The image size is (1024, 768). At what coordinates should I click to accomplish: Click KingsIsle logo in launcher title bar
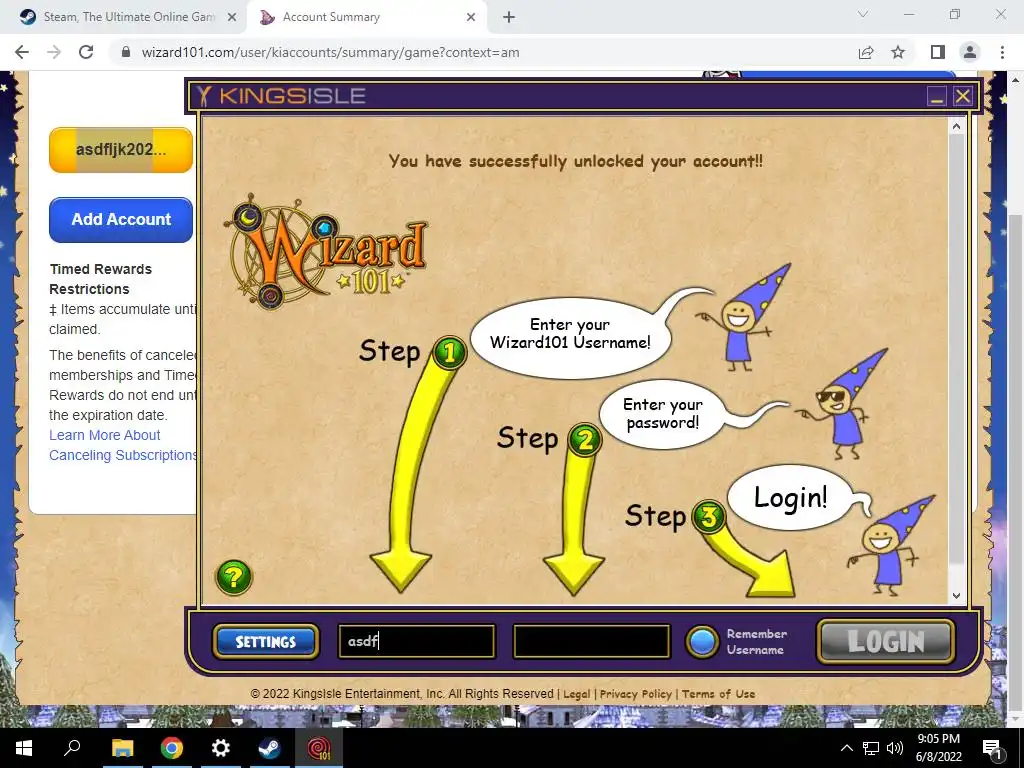pyautogui.click(x=281, y=96)
